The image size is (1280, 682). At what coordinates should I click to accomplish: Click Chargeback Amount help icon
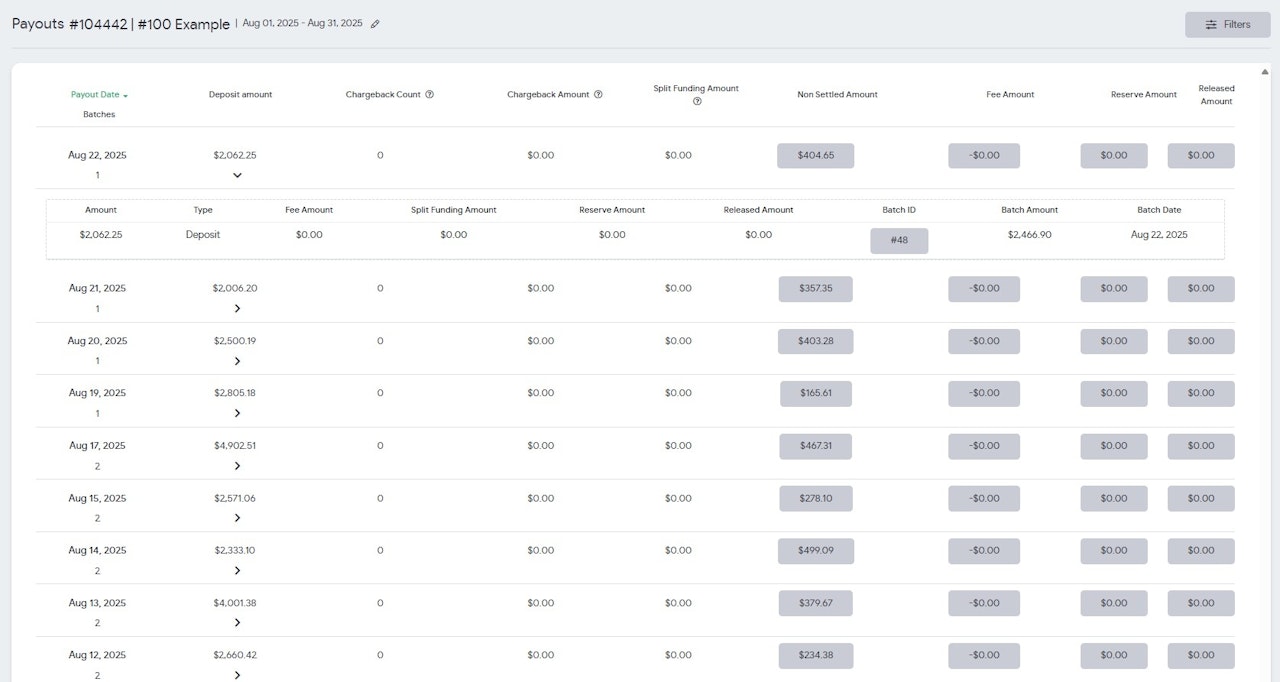click(598, 95)
